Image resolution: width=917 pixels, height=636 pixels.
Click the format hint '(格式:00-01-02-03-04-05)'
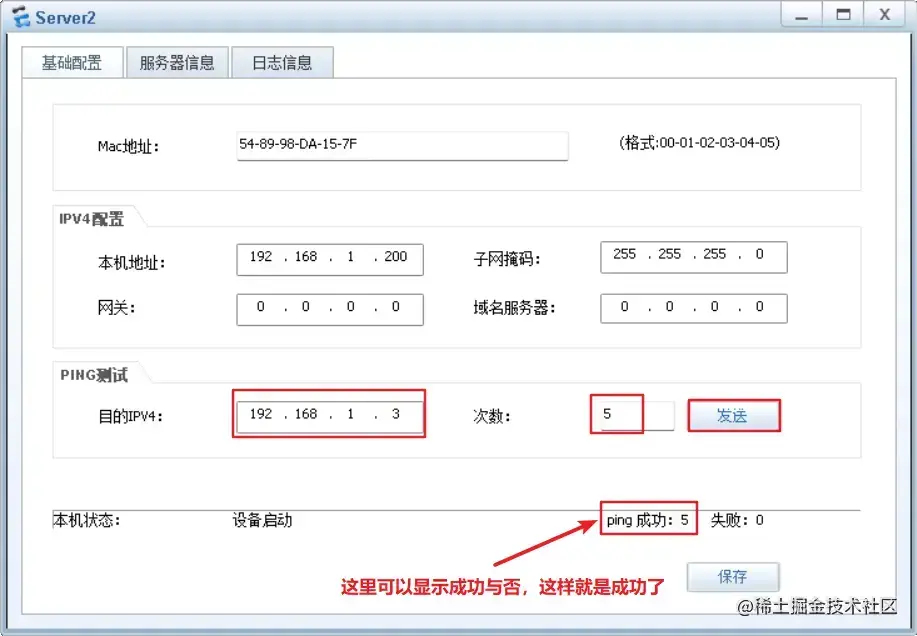coord(699,143)
